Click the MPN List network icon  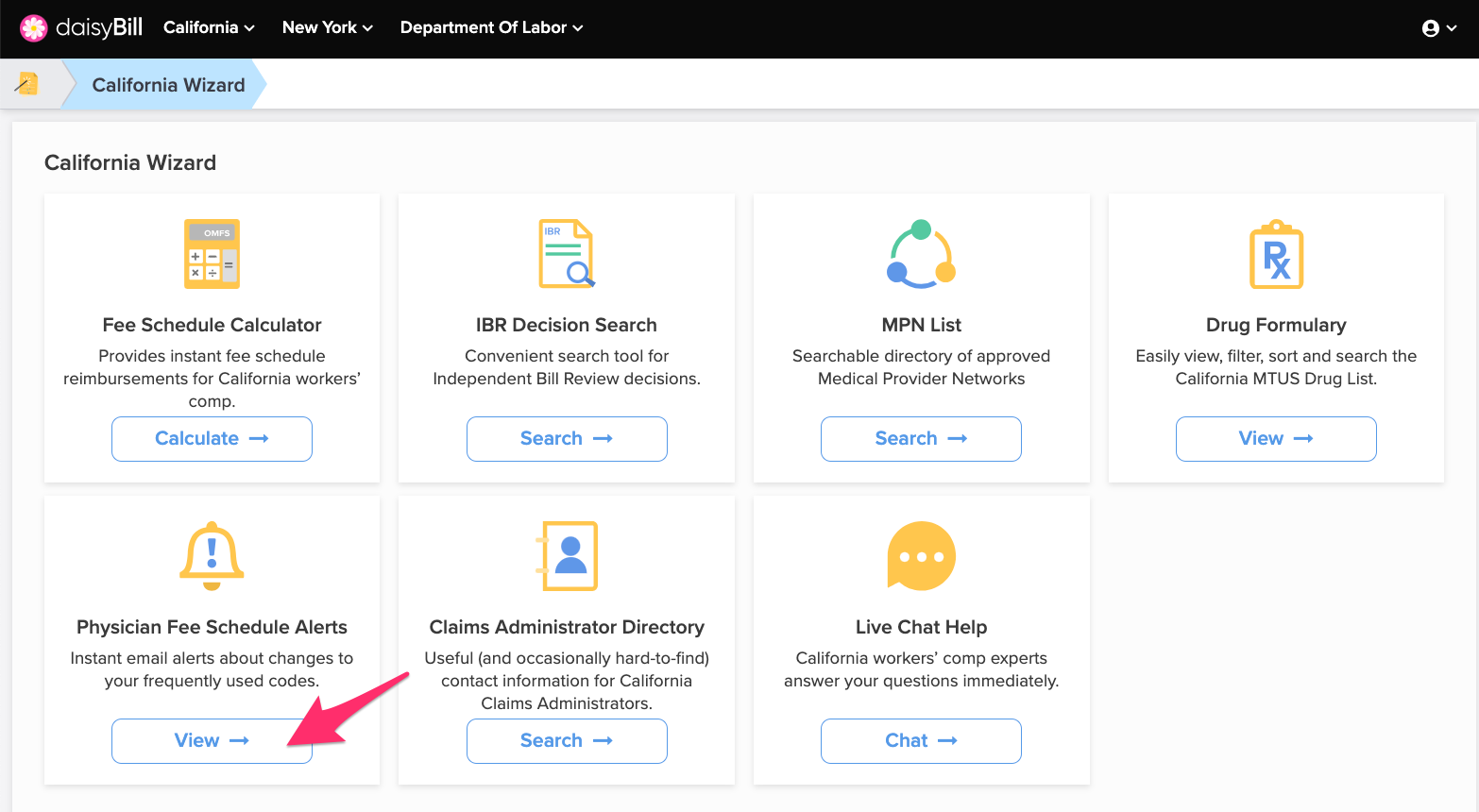point(922,254)
